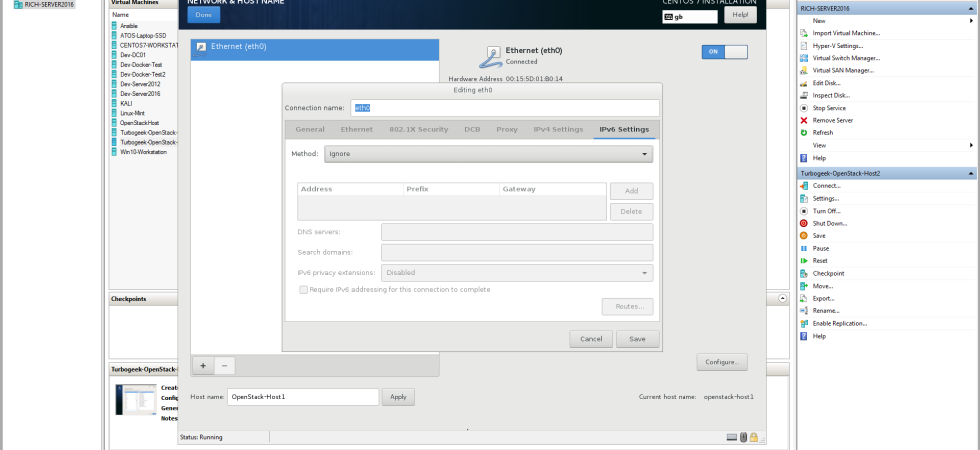980x450 pixels.
Task: Click the blue Done button
Action: (204, 14)
